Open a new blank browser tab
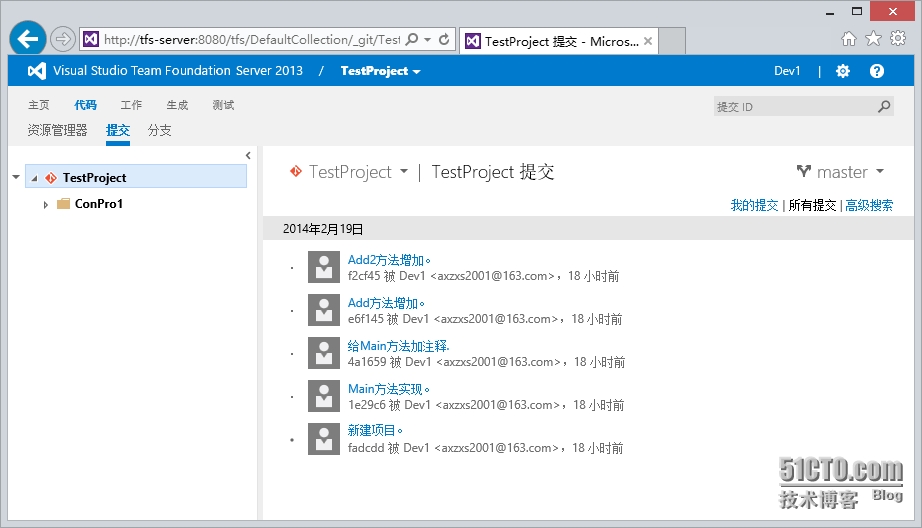The image size is (922, 528). coord(672,41)
